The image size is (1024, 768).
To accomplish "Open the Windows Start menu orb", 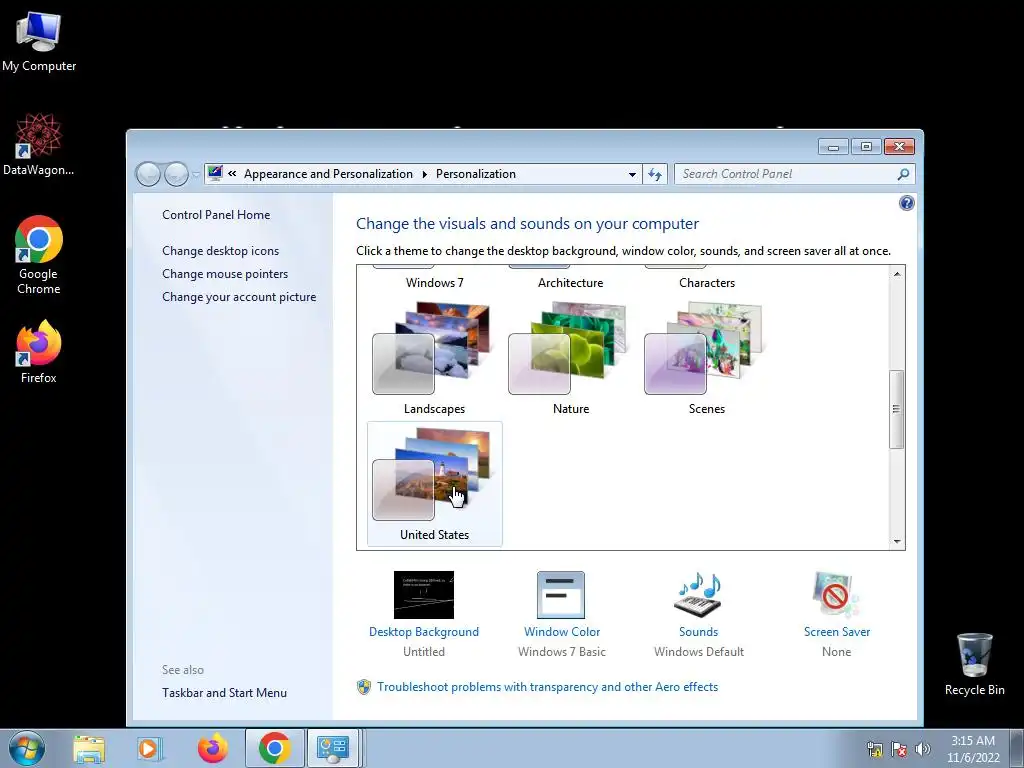I will [x=27, y=748].
